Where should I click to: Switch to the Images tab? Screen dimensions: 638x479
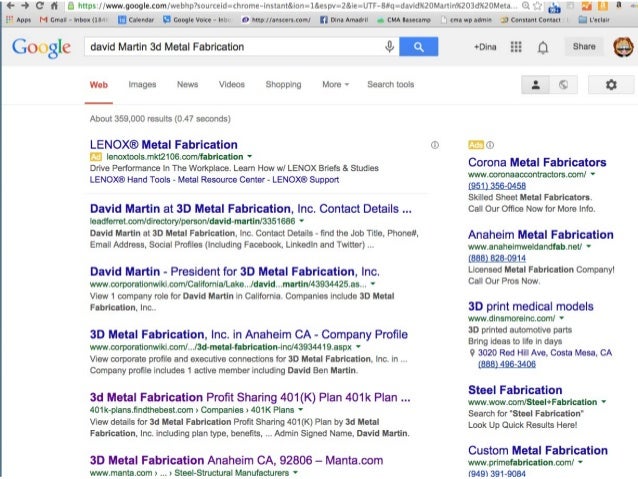[x=142, y=85]
